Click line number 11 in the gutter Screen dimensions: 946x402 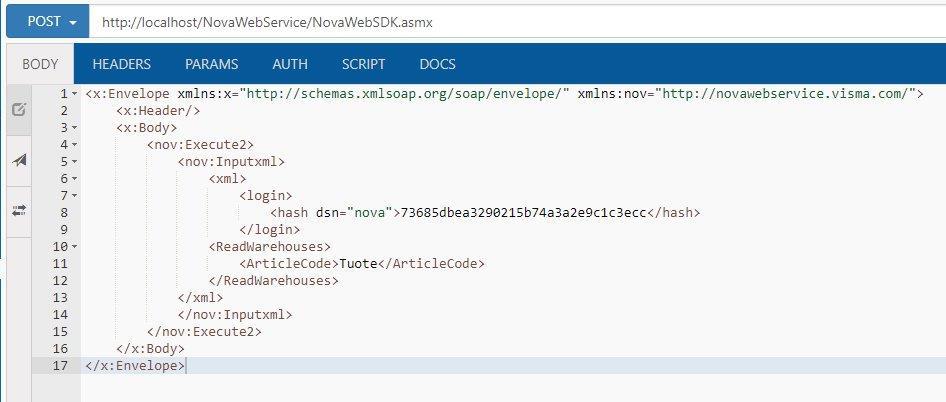pos(60,263)
